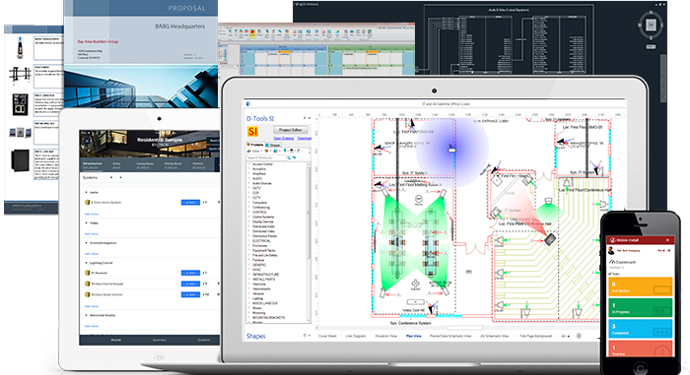Expand the Access Control category

pyautogui.click(x=250, y=164)
